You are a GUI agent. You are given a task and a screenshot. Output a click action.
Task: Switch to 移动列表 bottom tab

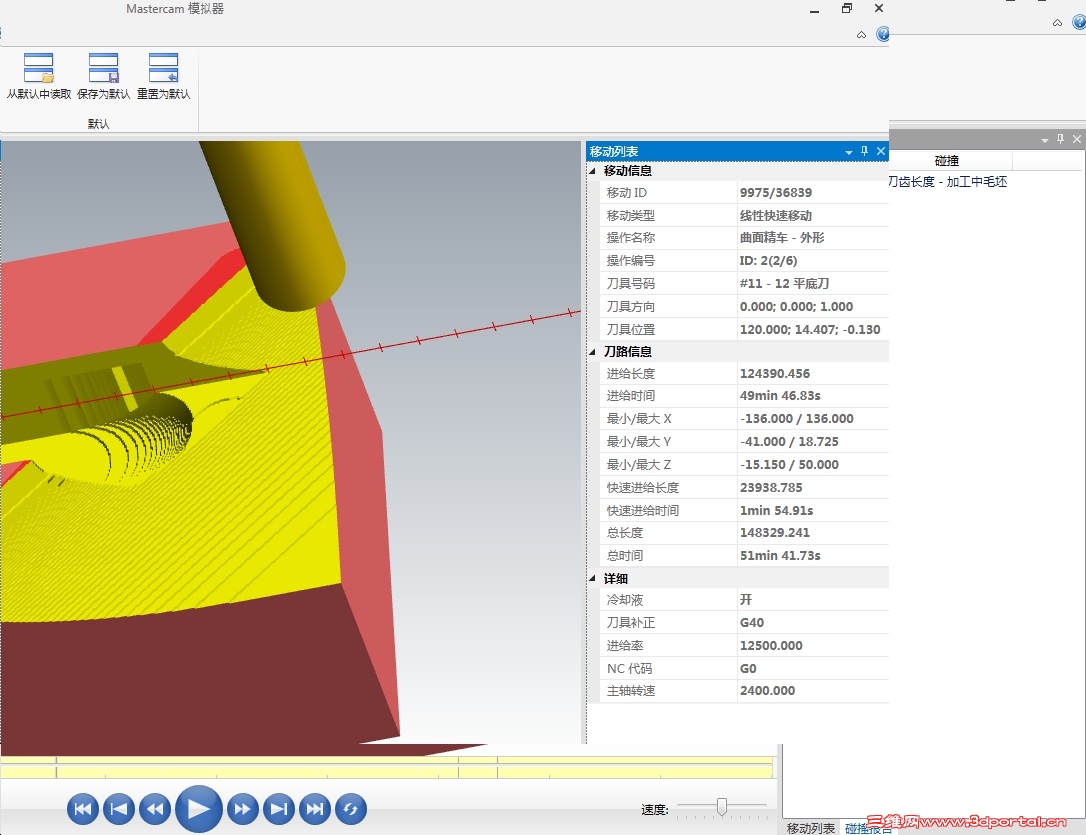click(x=811, y=828)
